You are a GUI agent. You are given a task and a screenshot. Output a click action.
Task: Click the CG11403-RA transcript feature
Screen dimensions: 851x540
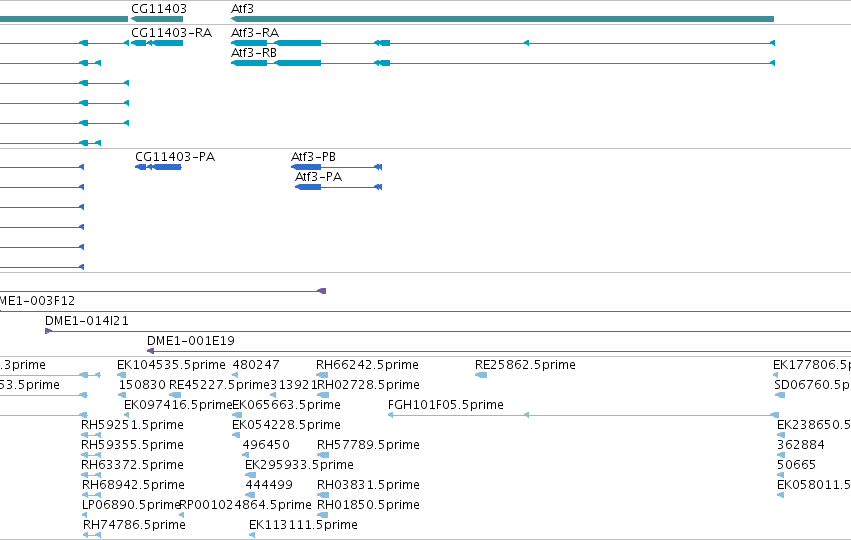[x=157, y=43]
